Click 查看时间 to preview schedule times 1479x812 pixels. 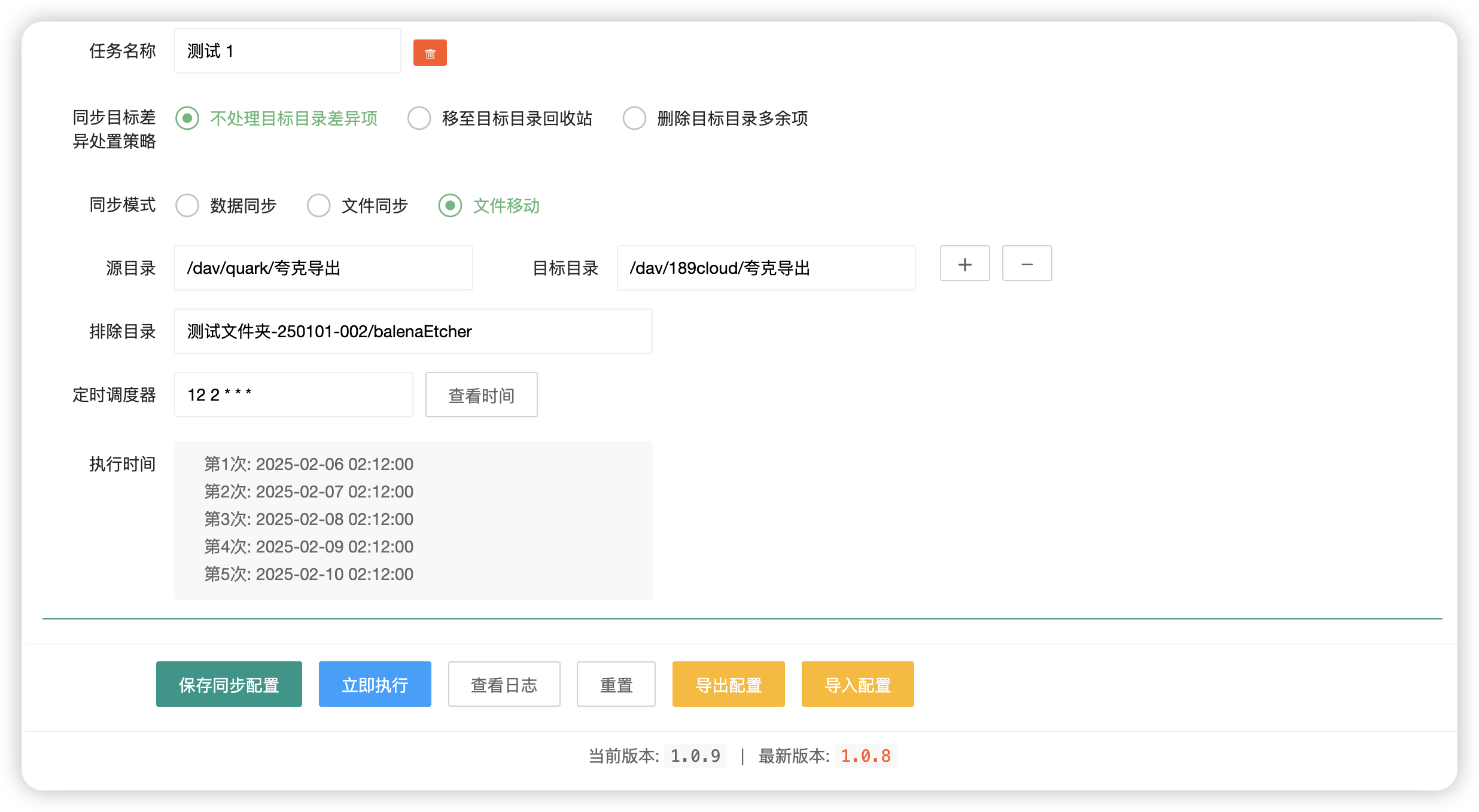coord(481,394)
